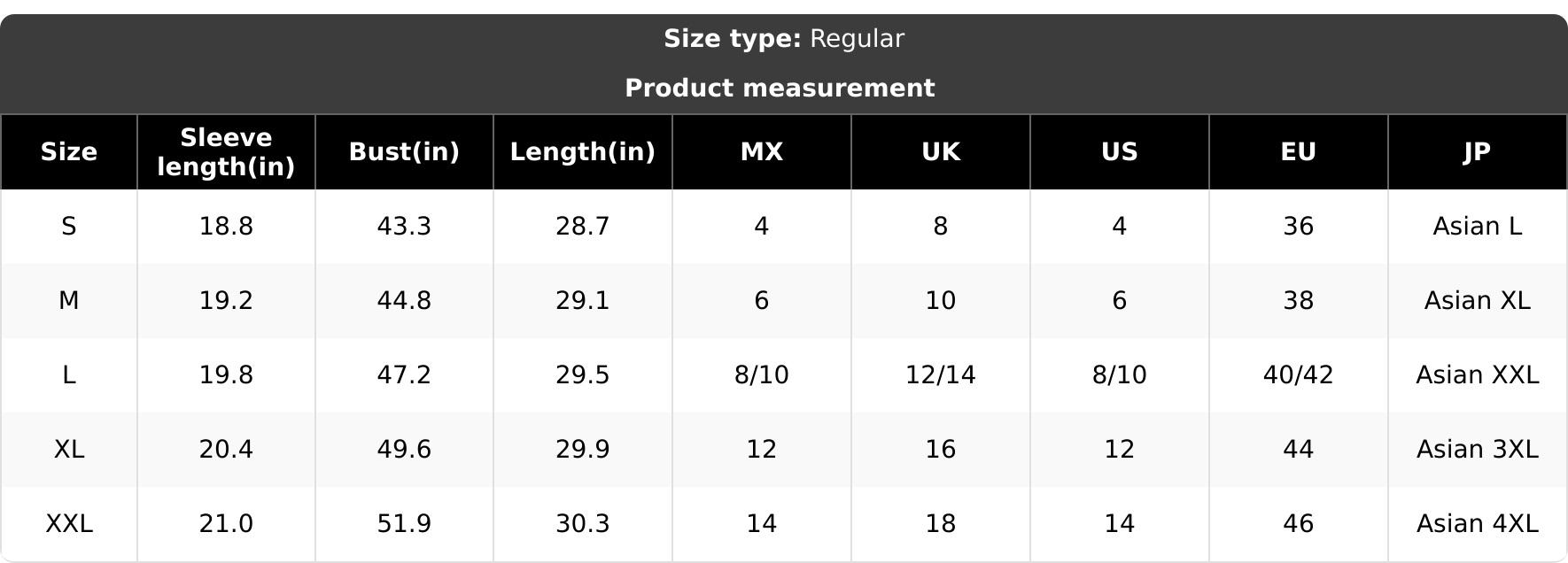Click the Length(in) column header
This screenshot has height=563, width=1568.
click(583, 152)
